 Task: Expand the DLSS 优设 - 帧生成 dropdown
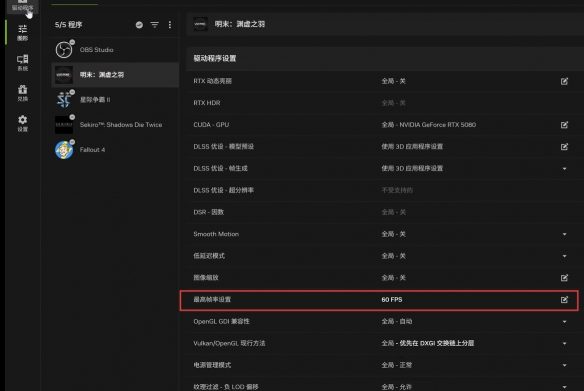click(x=565, y=169)
